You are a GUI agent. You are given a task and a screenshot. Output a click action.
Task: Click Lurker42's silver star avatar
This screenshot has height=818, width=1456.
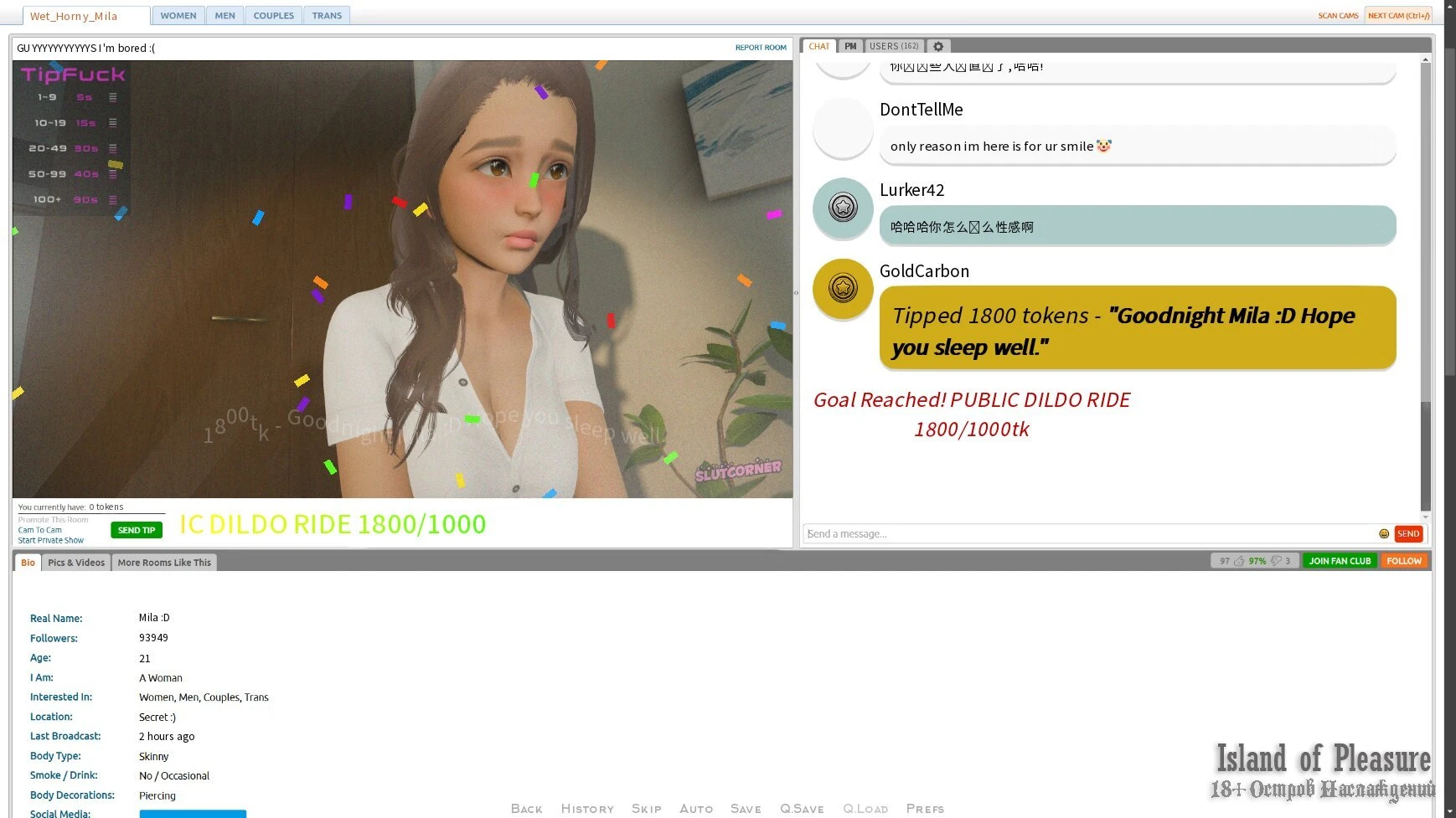point(843,208)
